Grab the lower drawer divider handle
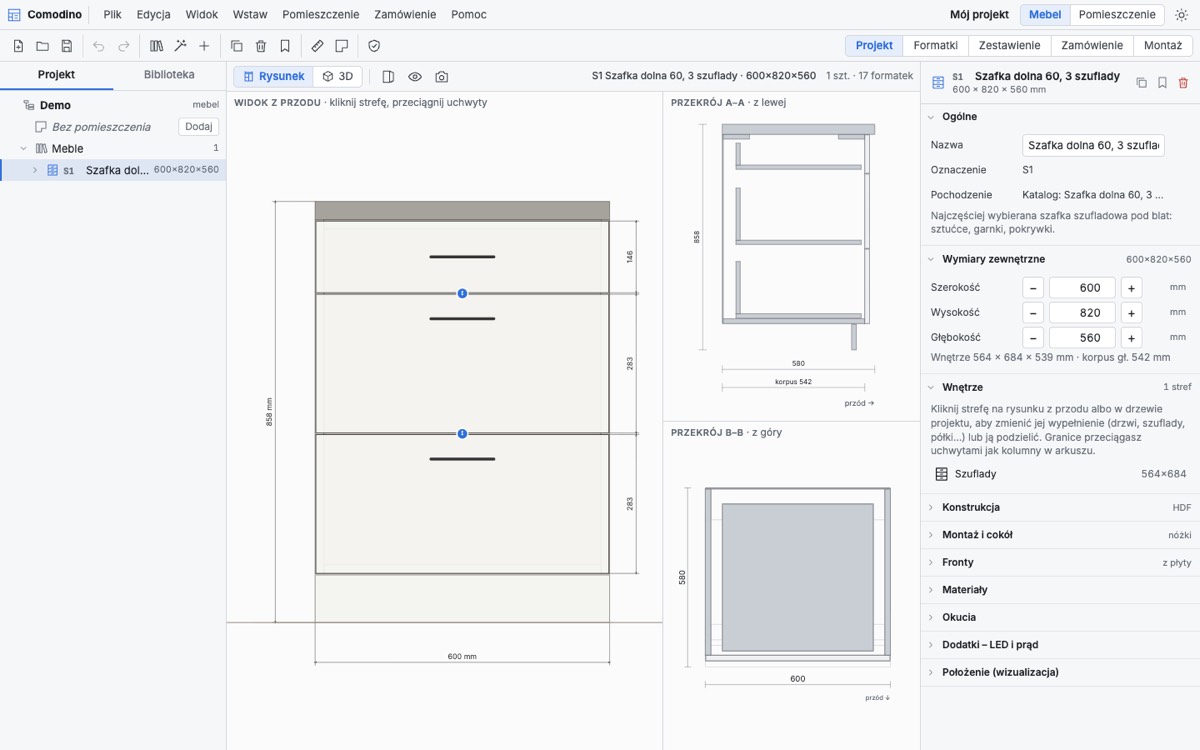The height and width of the screenshot is (750, 1200). click(x=462, y=434)
